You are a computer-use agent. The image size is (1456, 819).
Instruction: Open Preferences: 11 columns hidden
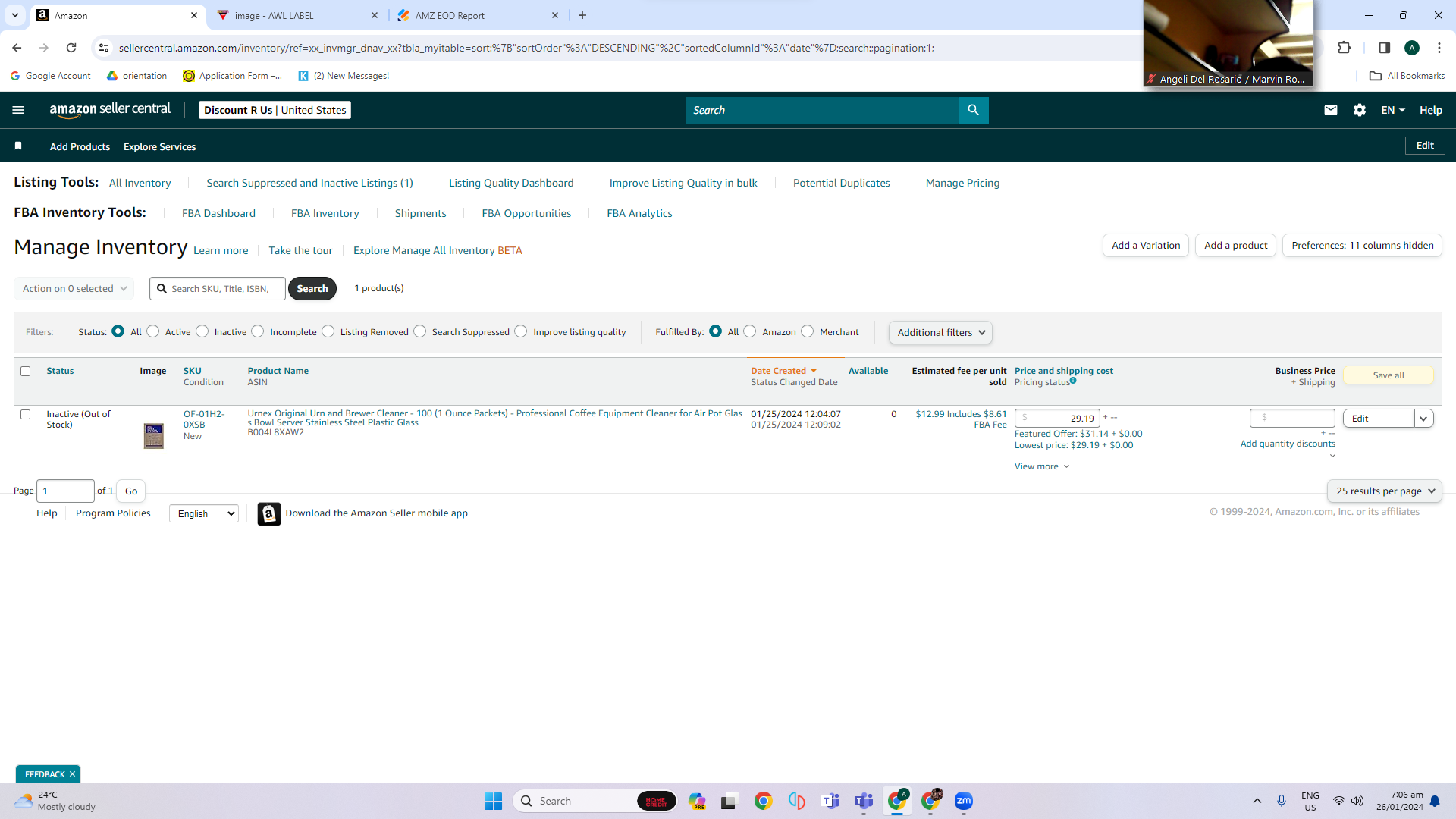[1362, 246]
